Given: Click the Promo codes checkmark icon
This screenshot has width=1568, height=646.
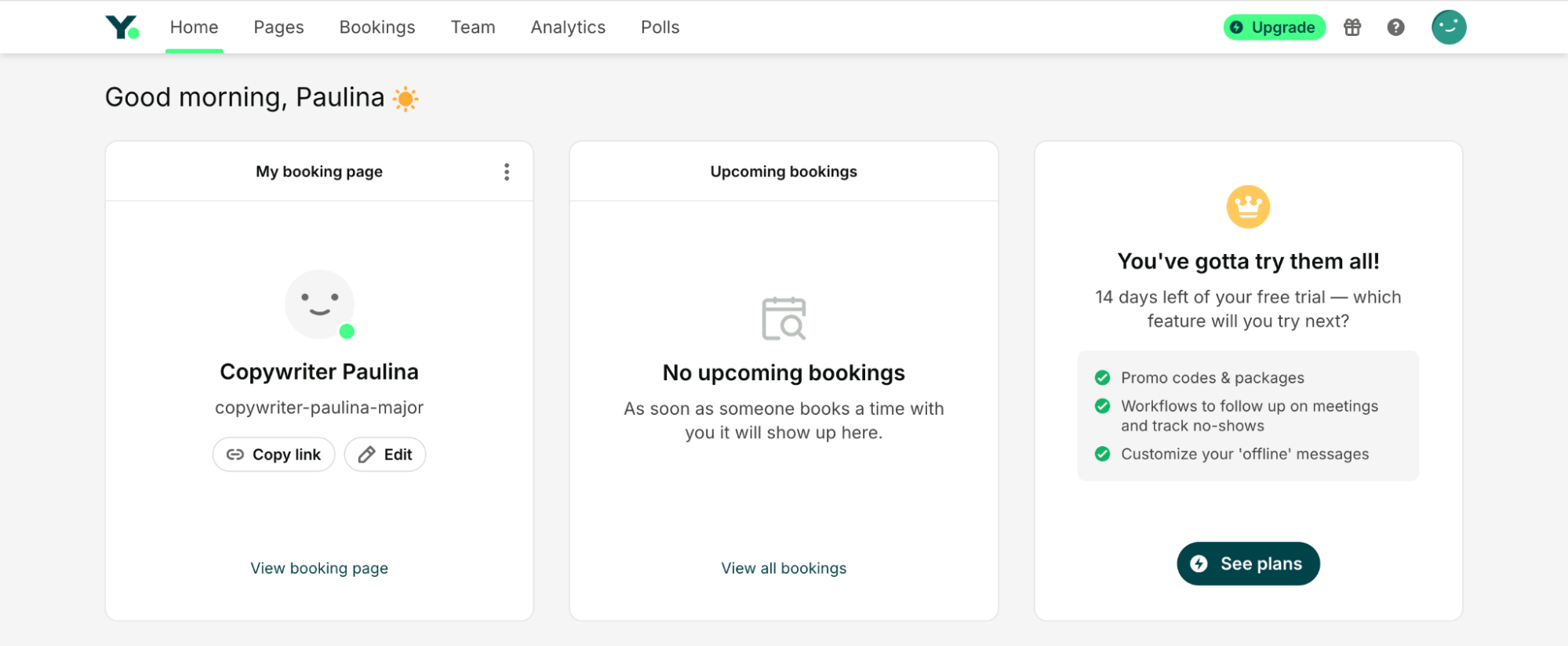Looking at the screenshot, I should pos(1102,378).
